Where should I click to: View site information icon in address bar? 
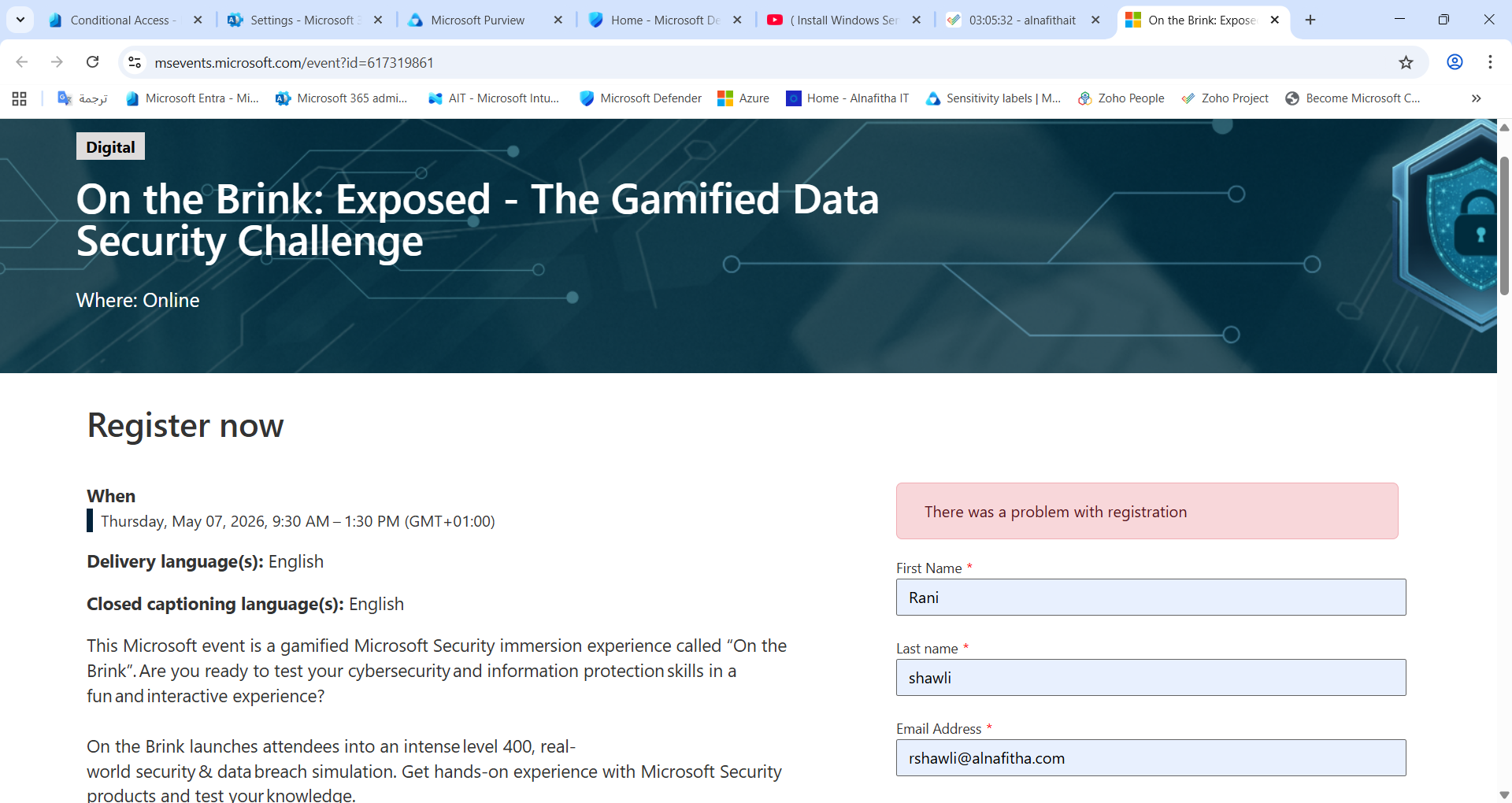pos(135,62)
